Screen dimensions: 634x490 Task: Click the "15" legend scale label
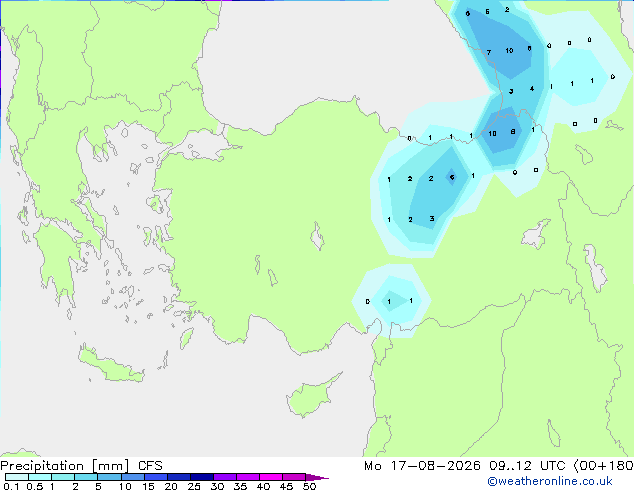[148, 486]
